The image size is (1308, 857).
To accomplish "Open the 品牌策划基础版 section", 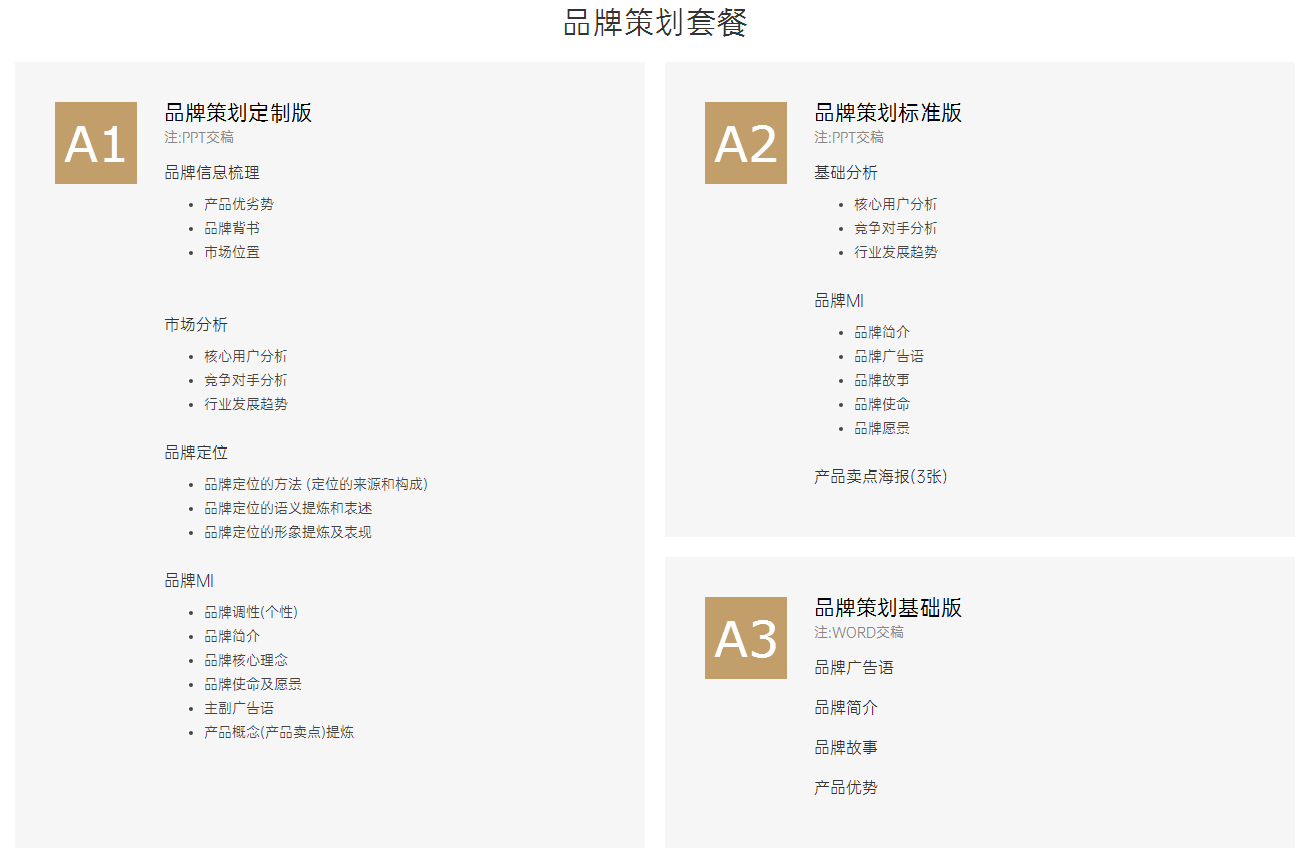I will 886,609.
